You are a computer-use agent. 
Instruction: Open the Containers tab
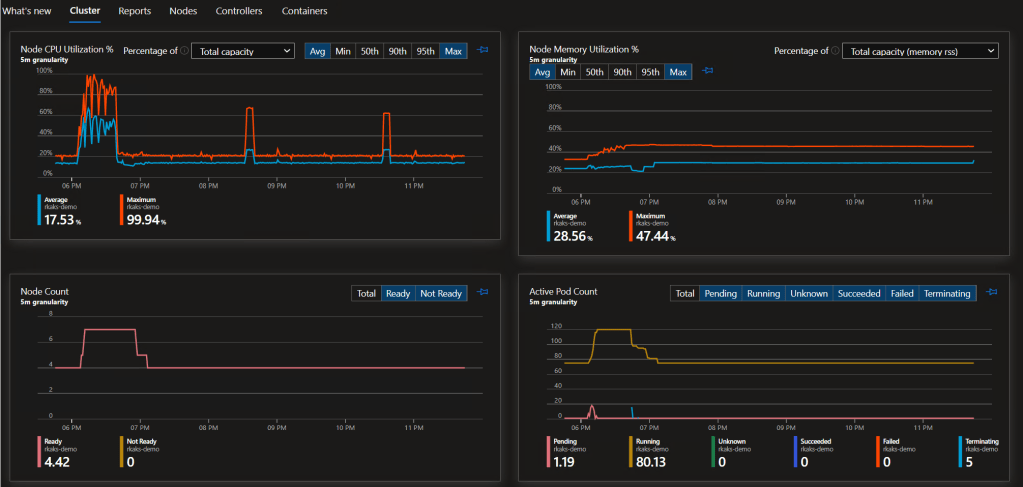click(x=304, y=11)
